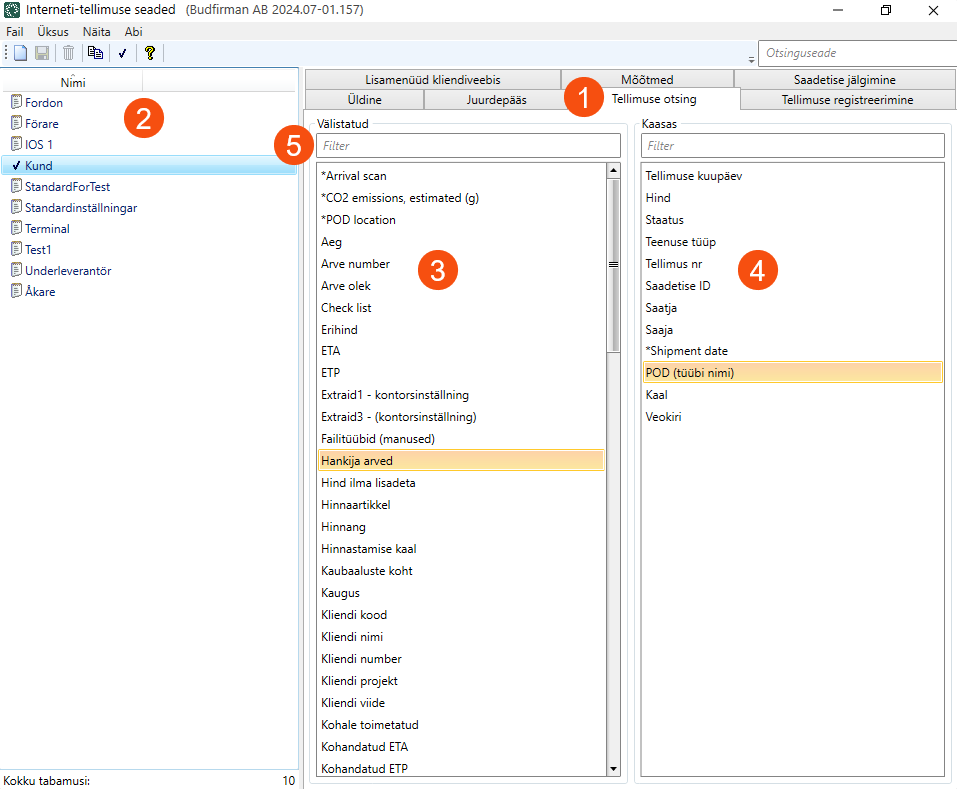Open the Näita menu
This screenshot has height=789, width=957.
(96, 31)
